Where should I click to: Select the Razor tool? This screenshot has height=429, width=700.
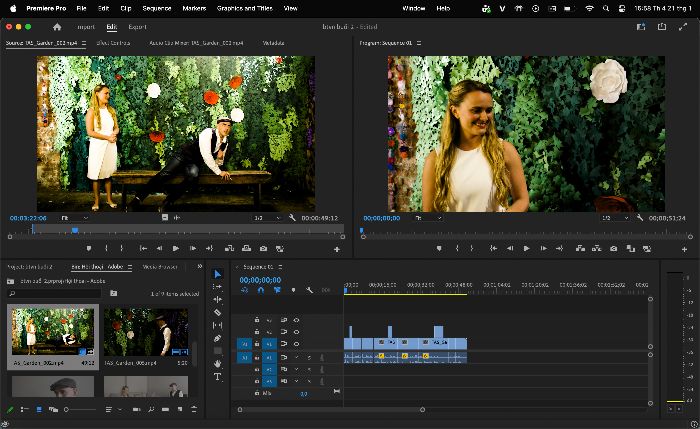click(x=217, y=312)
